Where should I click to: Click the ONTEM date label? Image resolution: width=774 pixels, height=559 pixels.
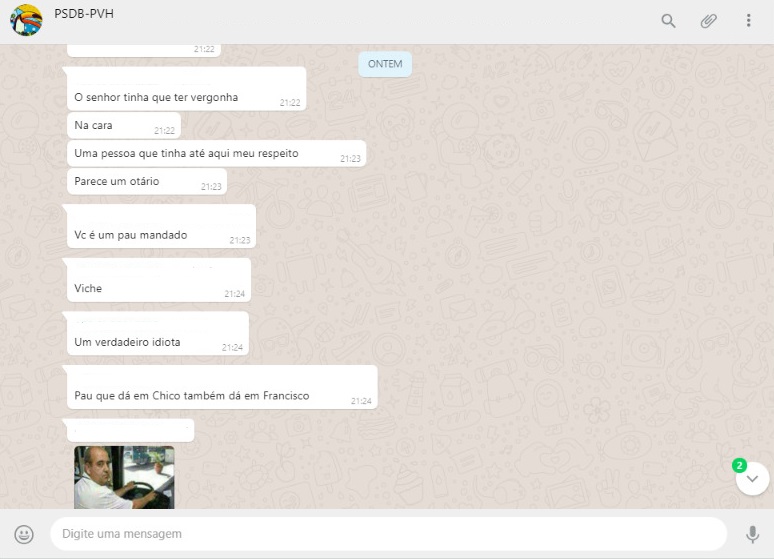pos(385,64)
